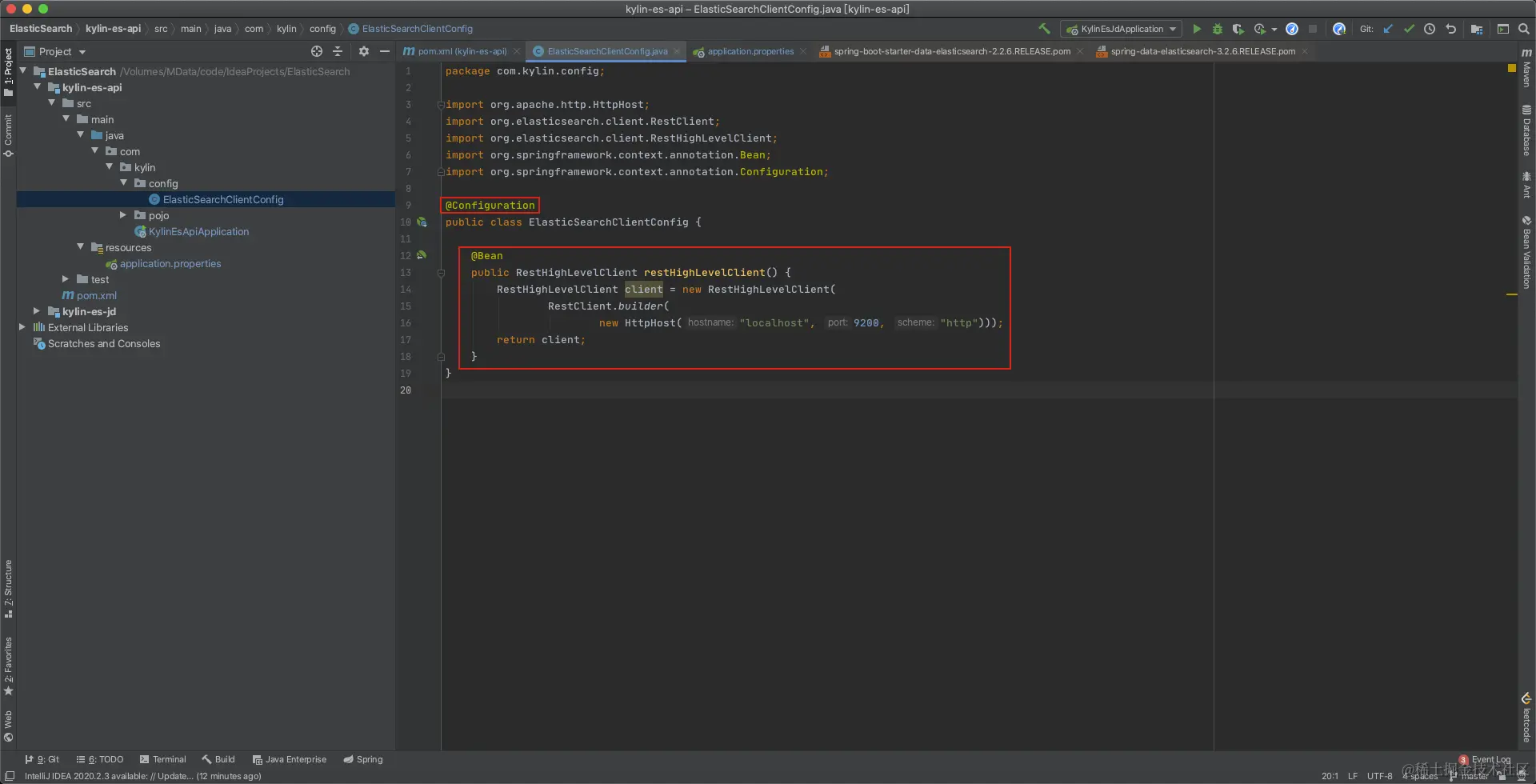
Task: Click the green Run button
Action: click(1197, 29)
